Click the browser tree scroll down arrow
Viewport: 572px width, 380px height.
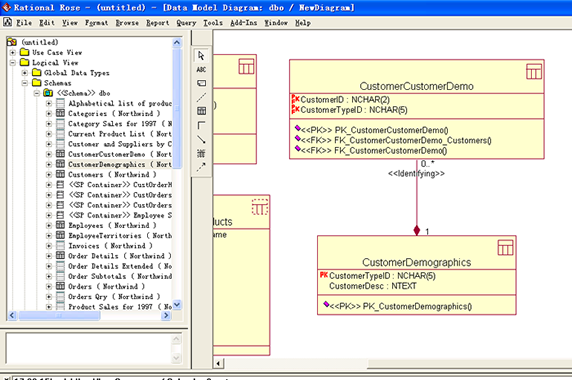coord(177,305)
